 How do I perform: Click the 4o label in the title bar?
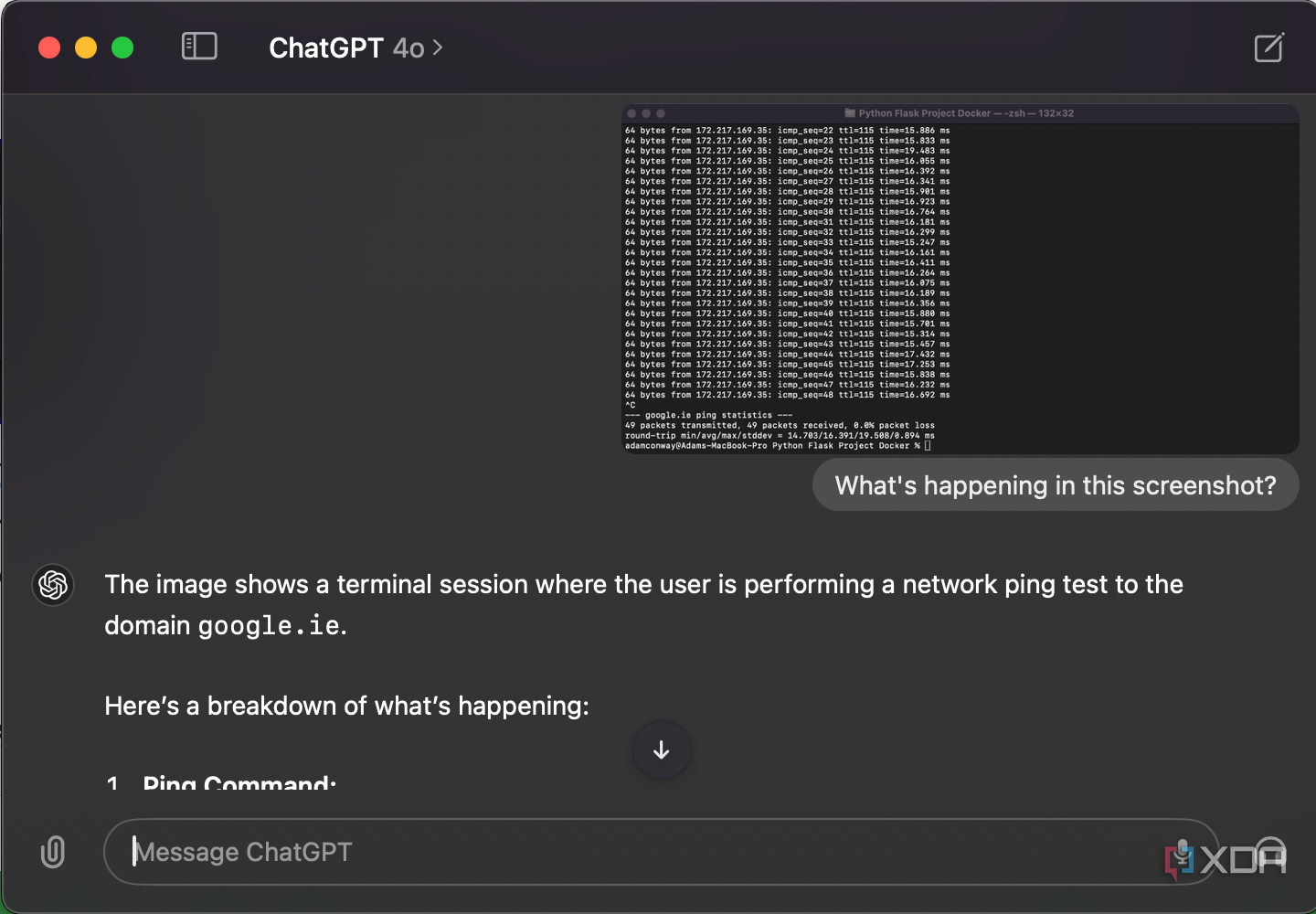tap(410, 48)
